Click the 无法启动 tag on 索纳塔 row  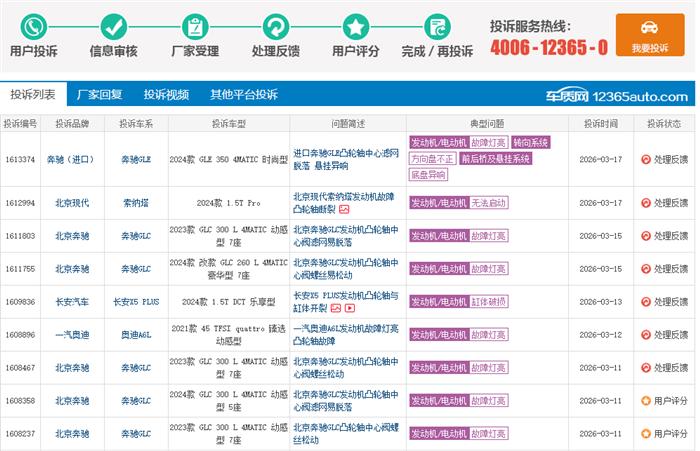coord(489,203)
